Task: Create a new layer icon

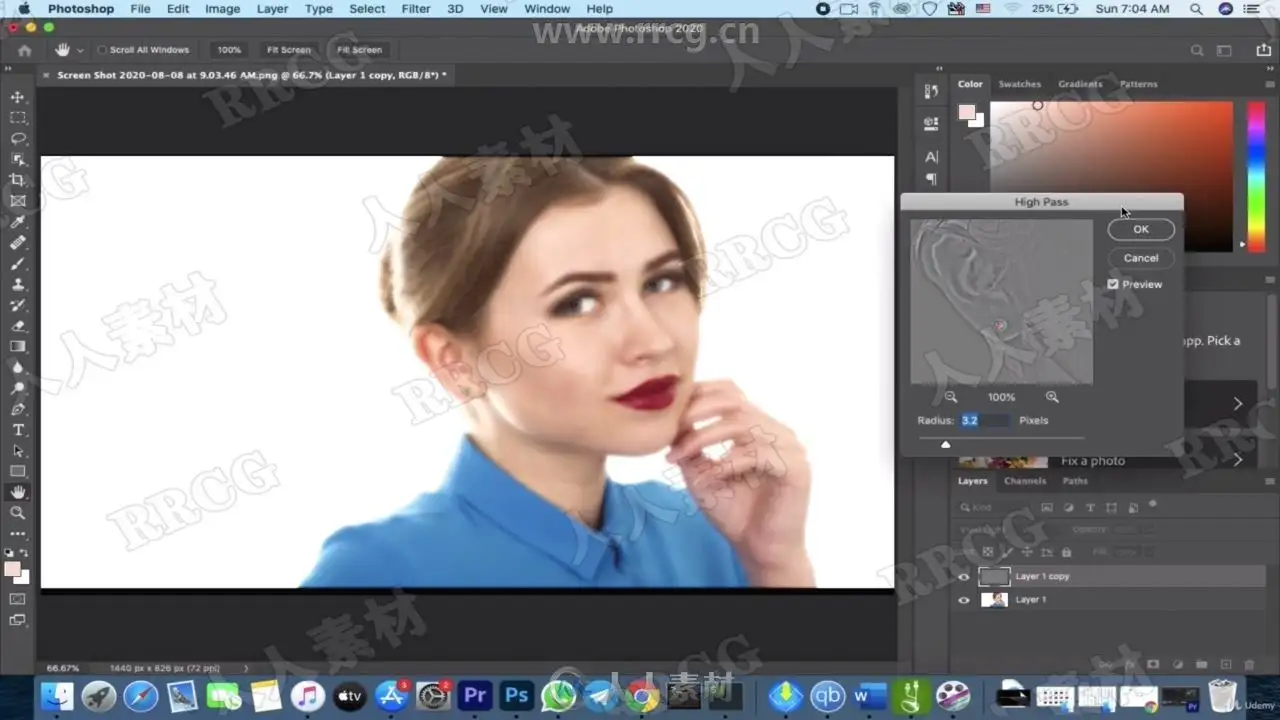Action: pyautogui.click(x=1226, y=664)
